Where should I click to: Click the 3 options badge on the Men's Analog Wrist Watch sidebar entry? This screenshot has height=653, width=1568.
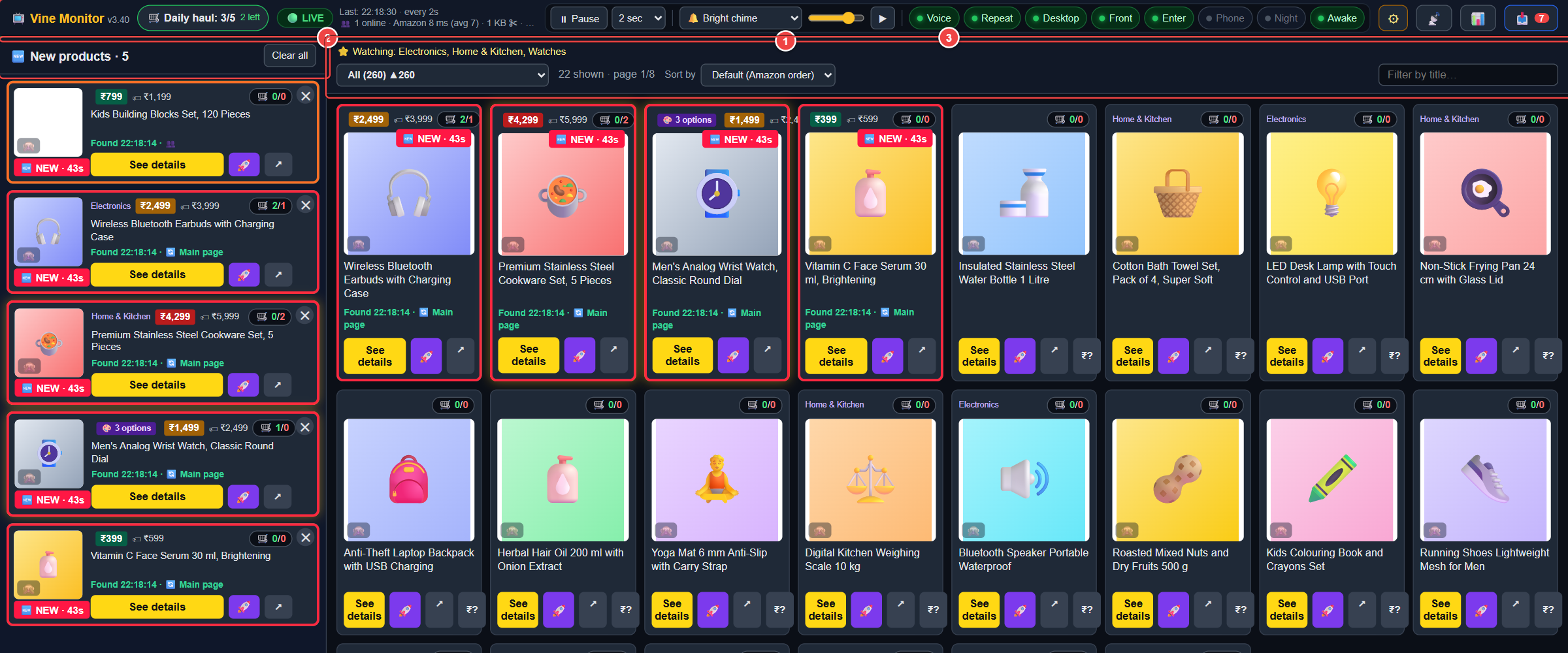(x=127, y=428)
